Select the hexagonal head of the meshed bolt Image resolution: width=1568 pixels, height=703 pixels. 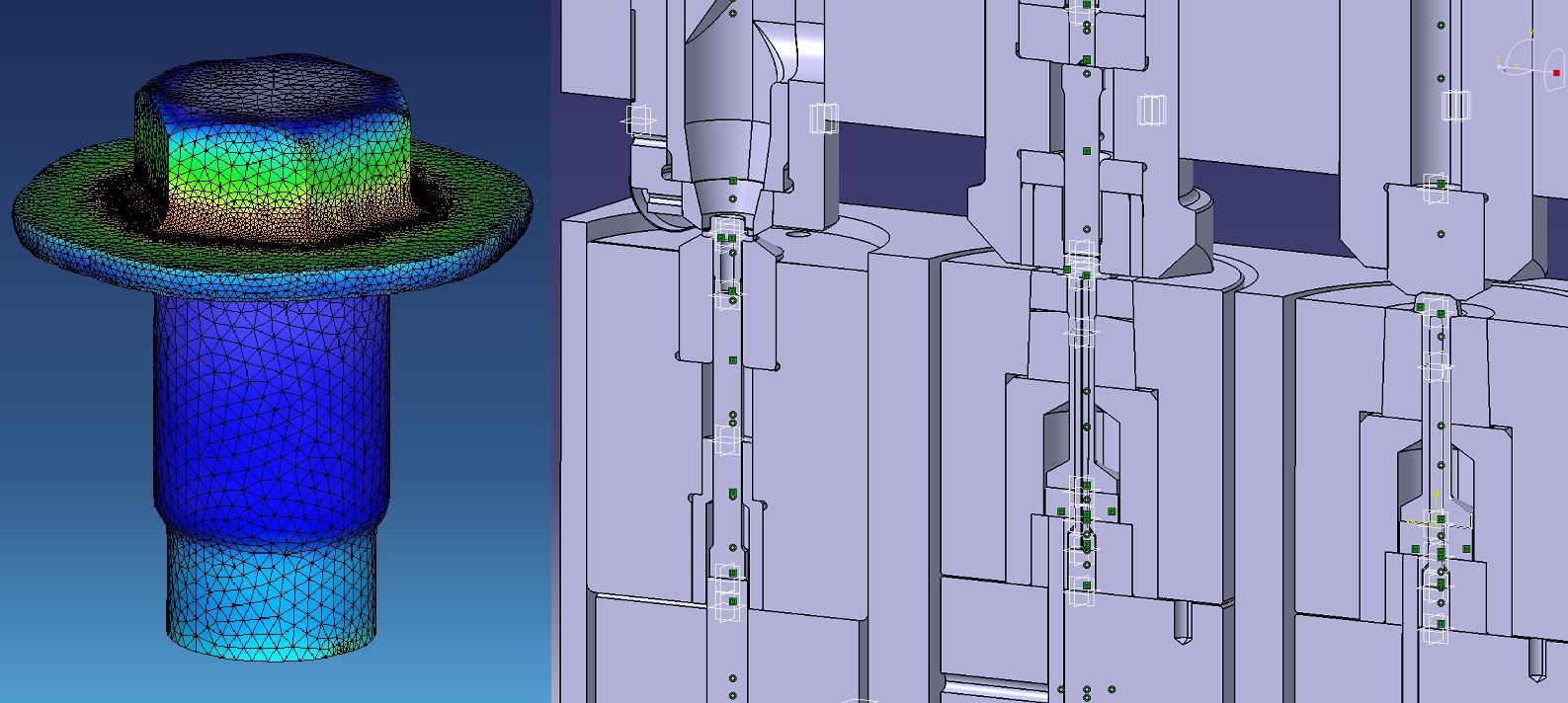273,148
